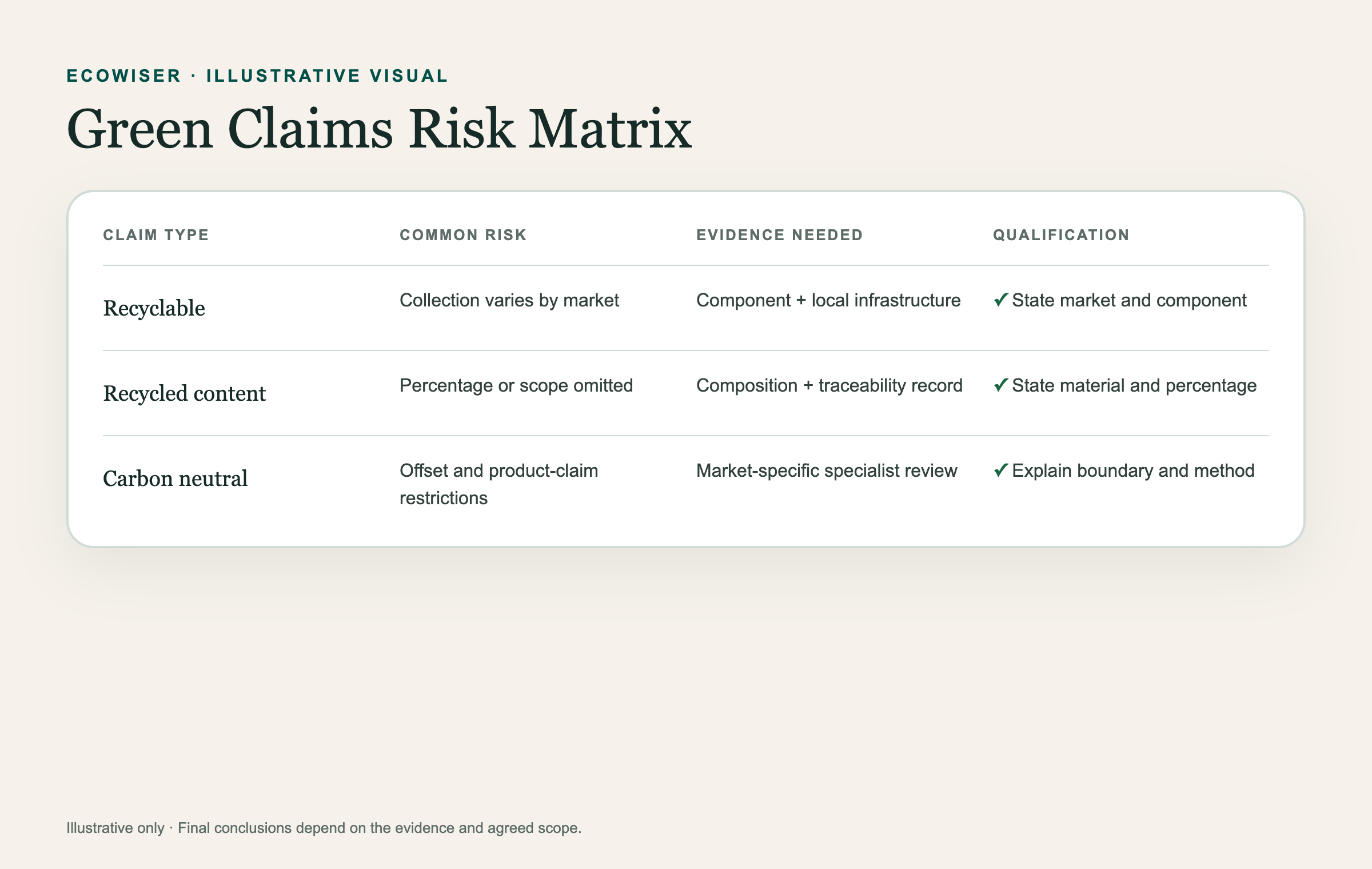
Task: Select the Green Claims Risk Matrix title
Action: coord(379,129)
